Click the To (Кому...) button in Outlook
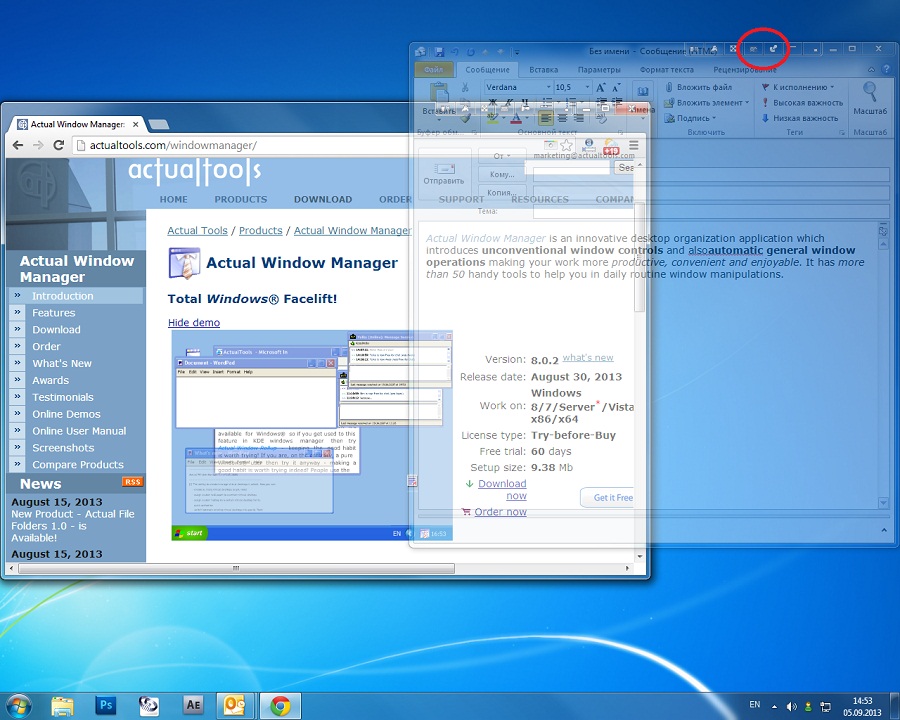This screenshot has width=900, height=720. [x=502, y=174]
